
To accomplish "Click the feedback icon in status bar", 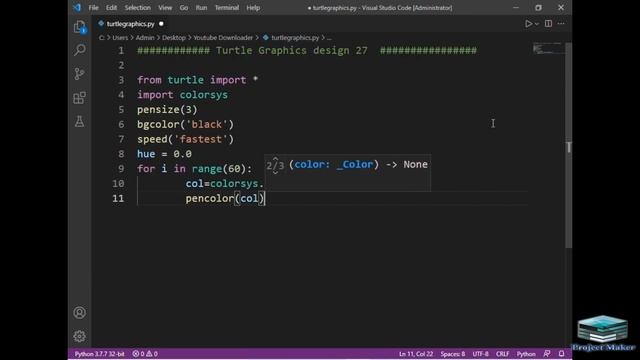I will tap(547, 354).
